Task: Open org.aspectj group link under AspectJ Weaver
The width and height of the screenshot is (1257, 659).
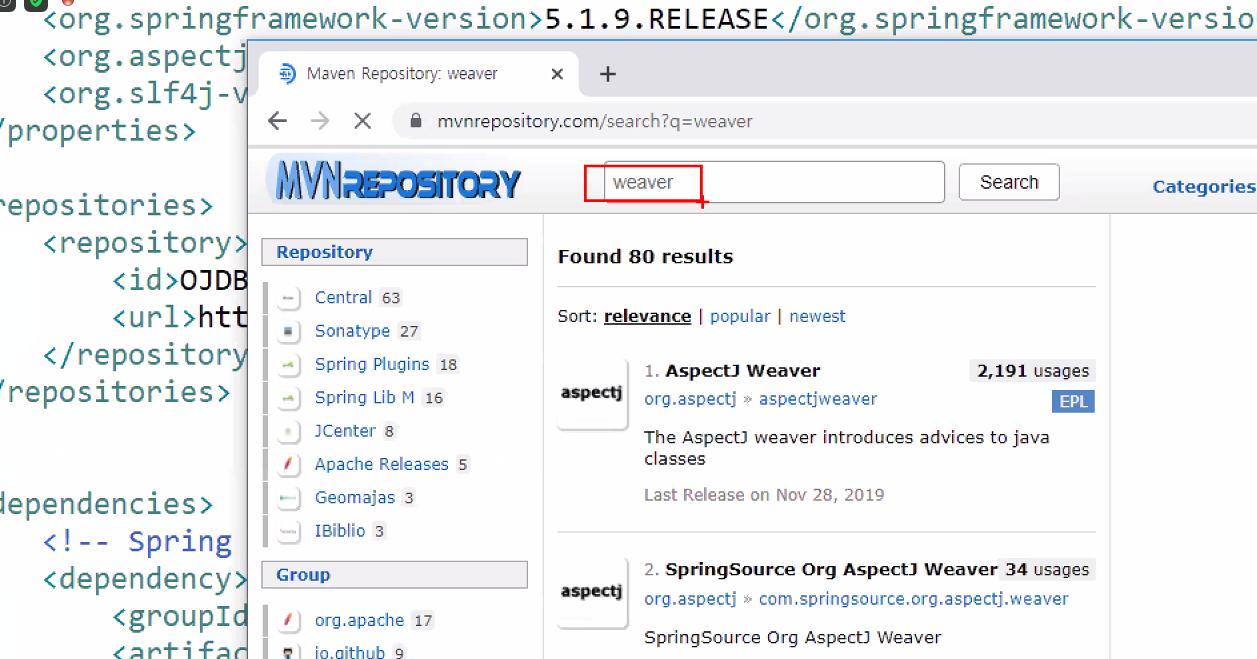Action: [690, 399]
